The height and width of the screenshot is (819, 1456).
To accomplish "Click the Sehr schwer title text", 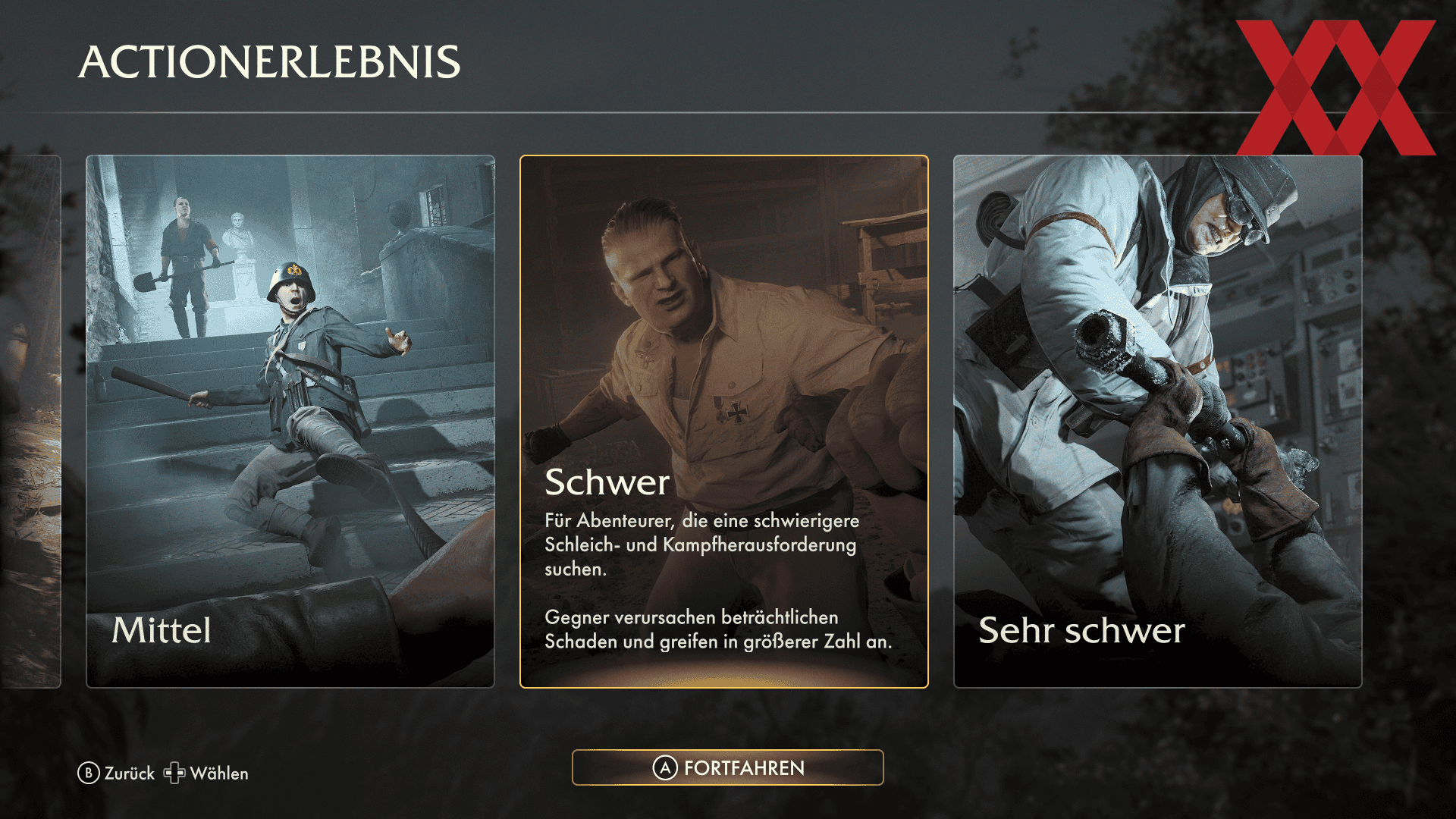I will (x=1081, y=630).
